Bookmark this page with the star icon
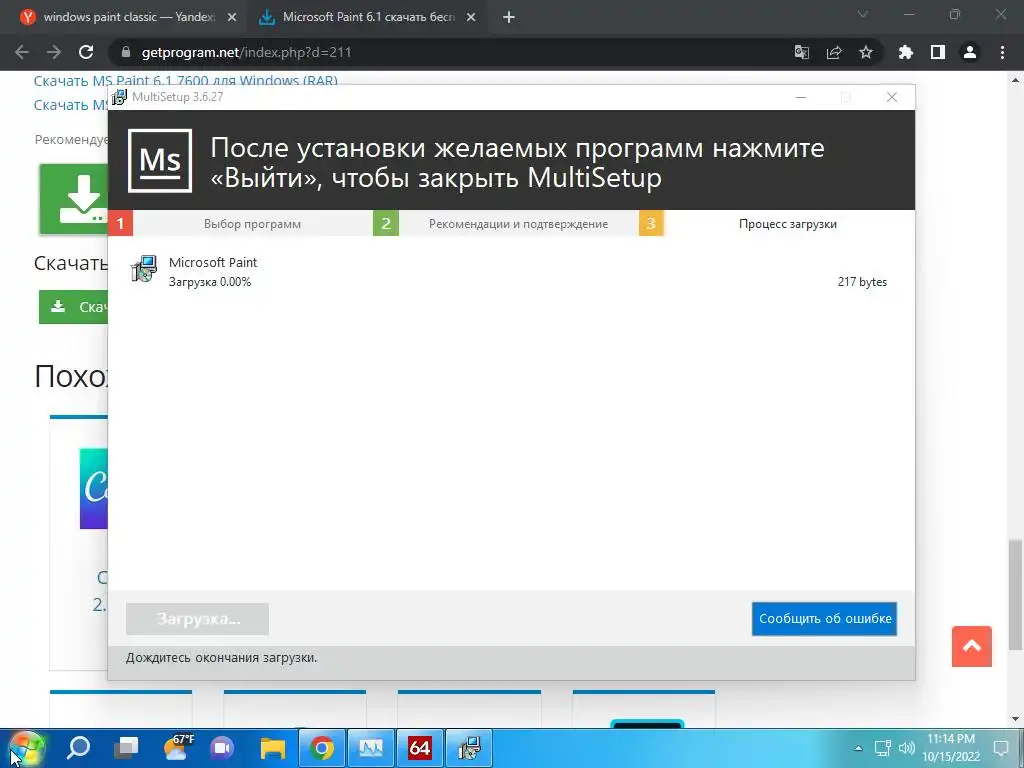The image size is (1024, 768). [x=866, y=52]
